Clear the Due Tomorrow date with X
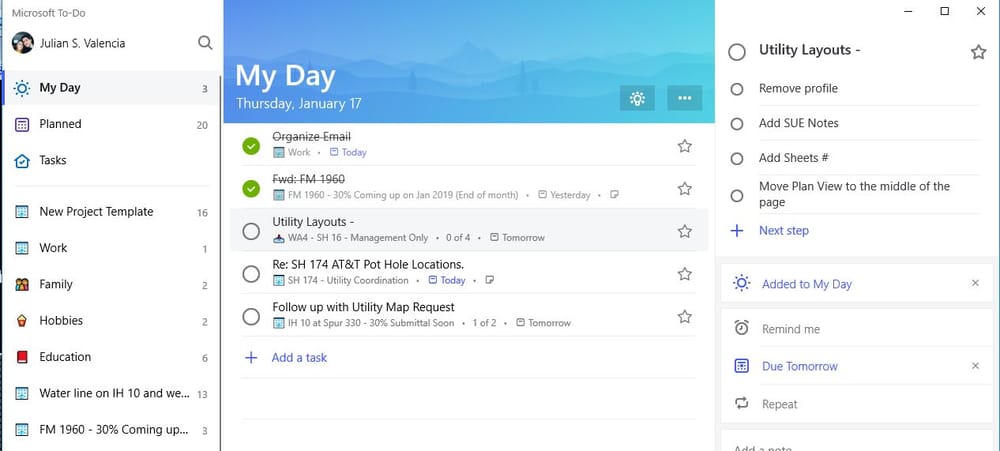The height and width of the screenshot is (451, 1000). click(975, 366)
